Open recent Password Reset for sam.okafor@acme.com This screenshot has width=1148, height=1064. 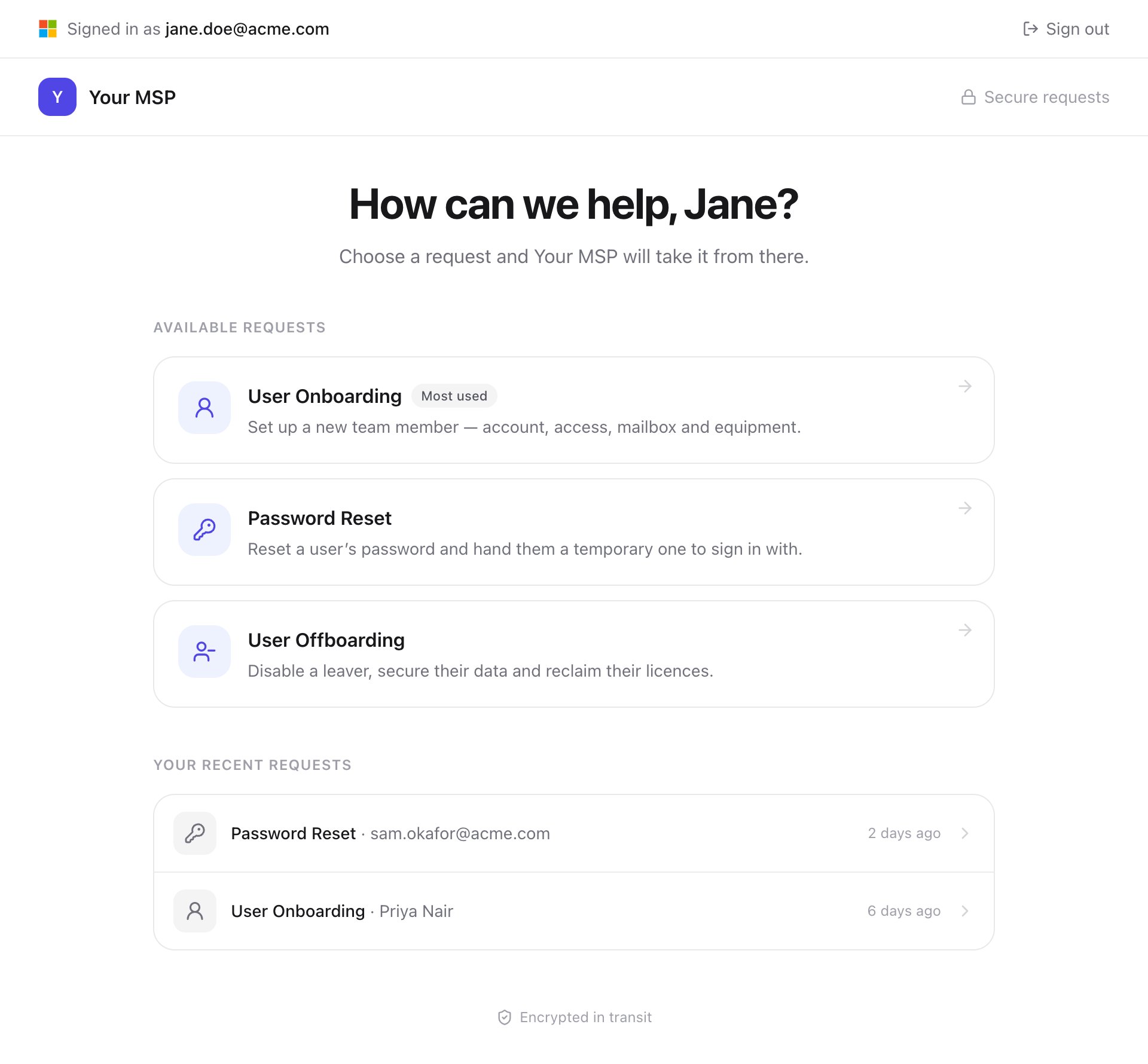(x=574, y=833)
